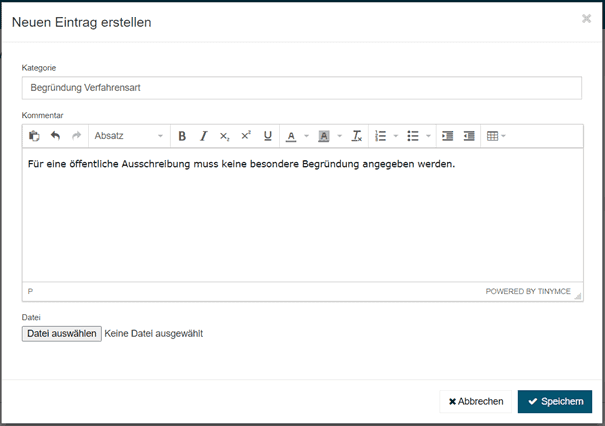Click the paste icon in editor toolbar
The image size is (605, 426).
(x=35, y=136)
